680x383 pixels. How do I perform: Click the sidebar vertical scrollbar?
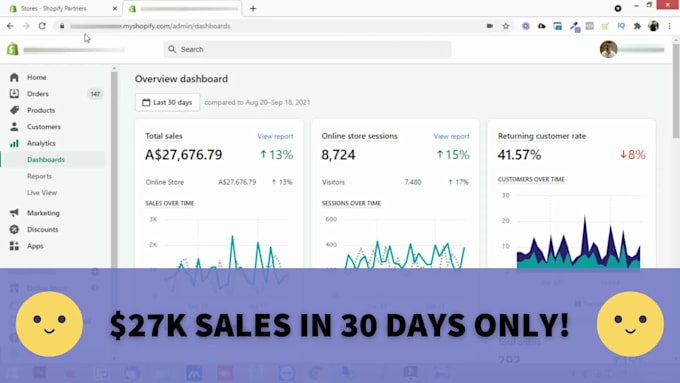click(x=114, y=169)
